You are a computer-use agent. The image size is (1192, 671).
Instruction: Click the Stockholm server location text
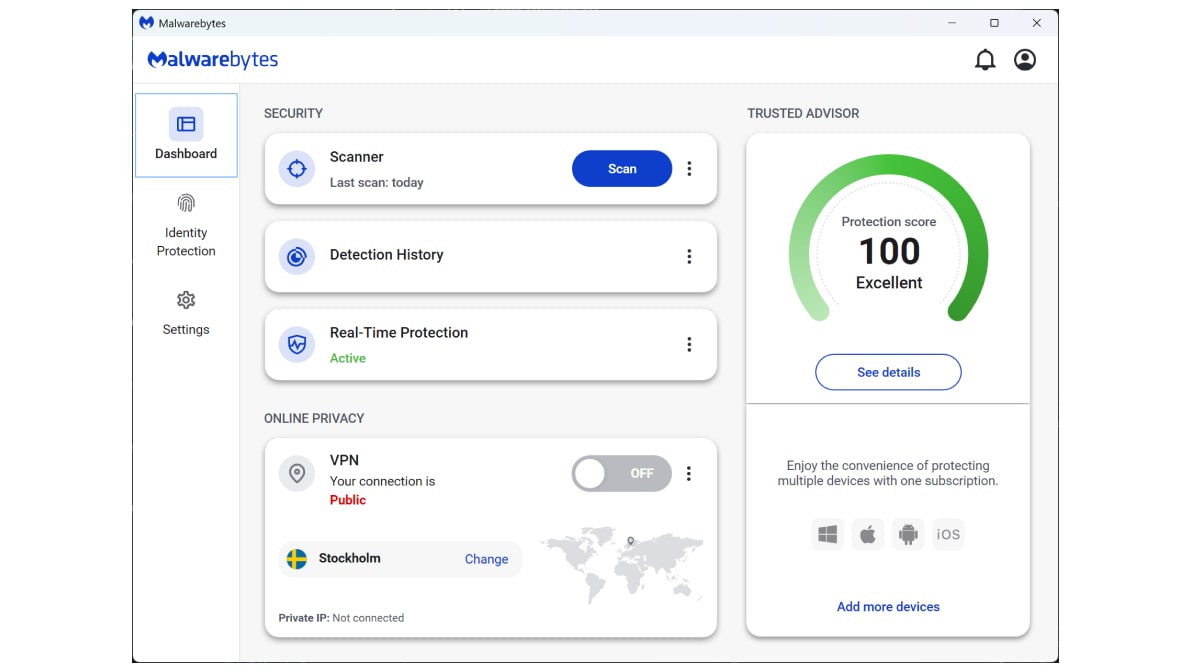350,559
